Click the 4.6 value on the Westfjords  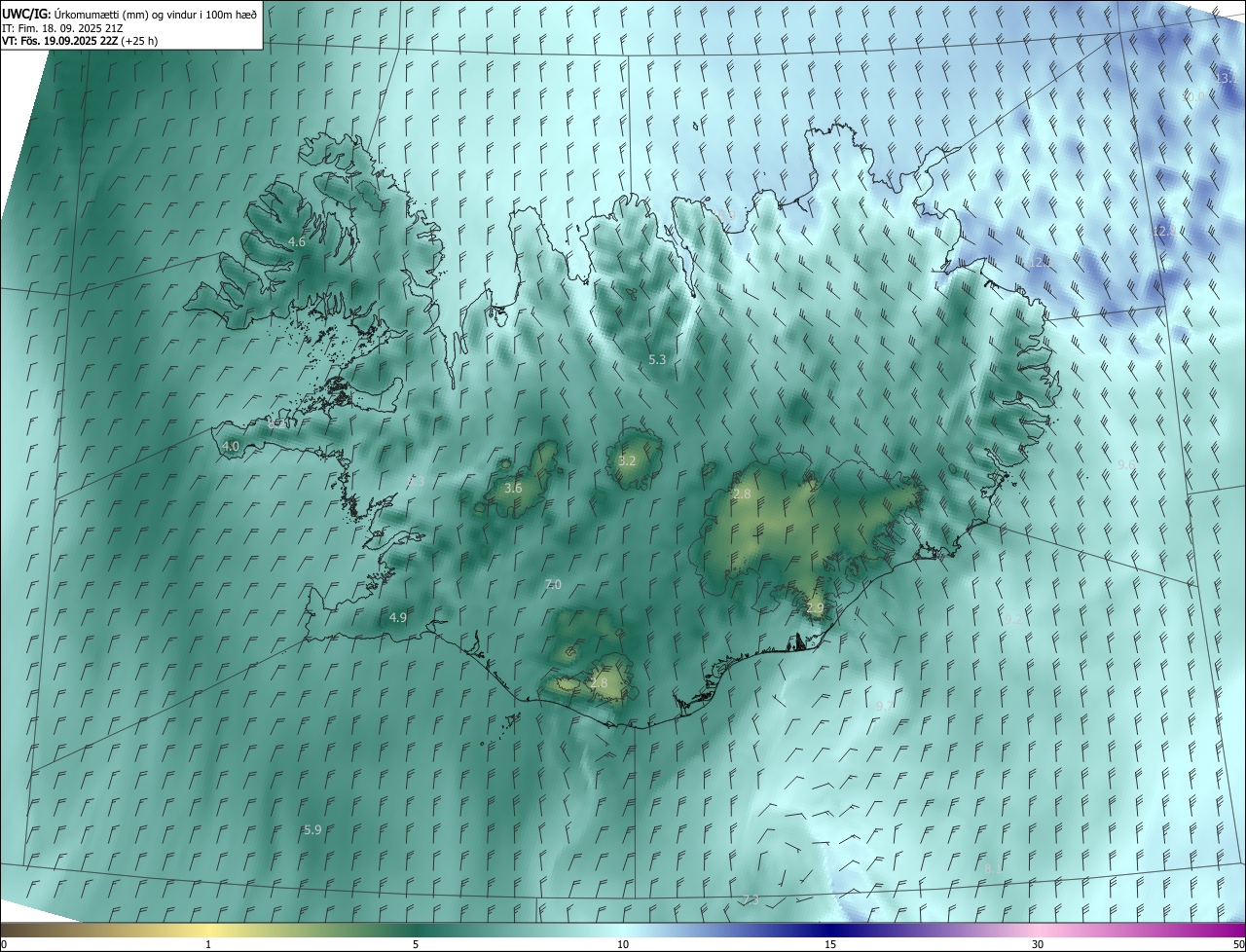[x=297, y=241]
